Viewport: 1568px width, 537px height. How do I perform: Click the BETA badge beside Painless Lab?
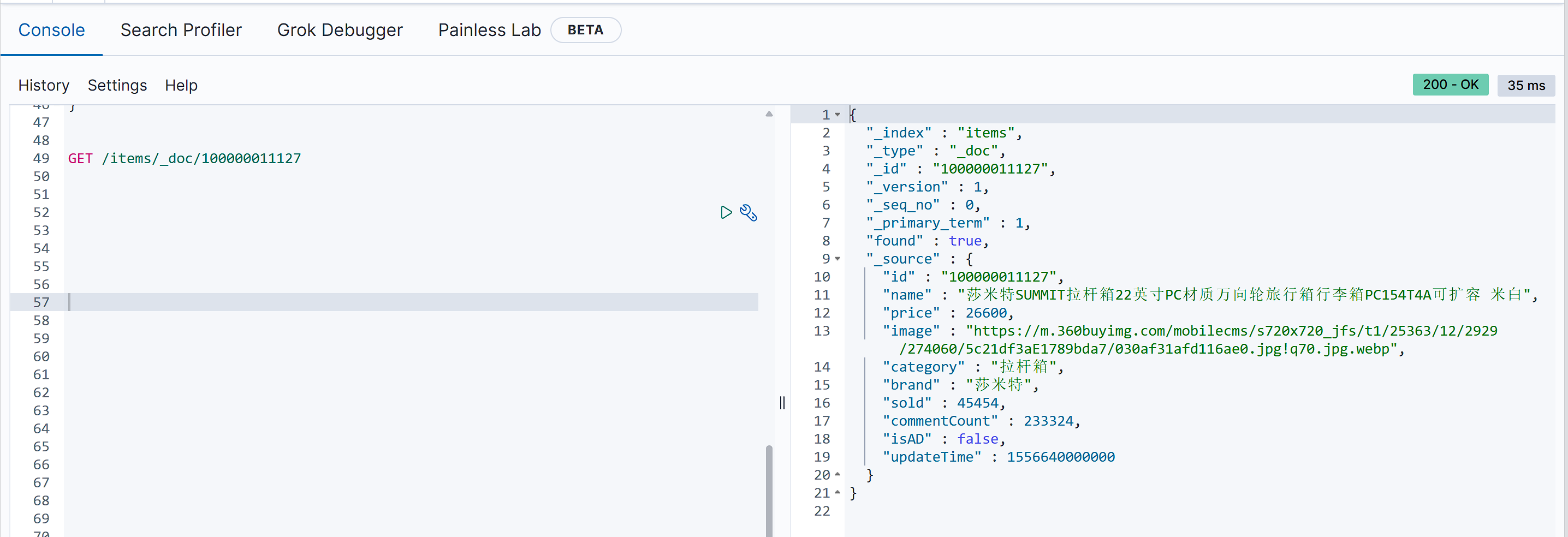click(x=585, y=30)
